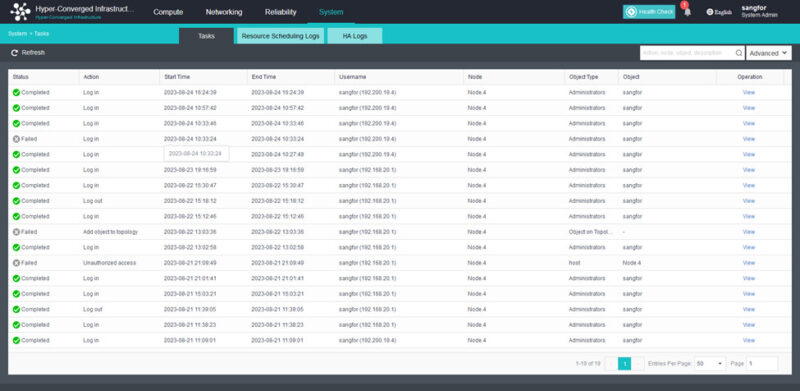The height and width of the screenshot is (391, 800).
Task: Click Completed icon of 11:09:01 row
Action: [16, 340]
